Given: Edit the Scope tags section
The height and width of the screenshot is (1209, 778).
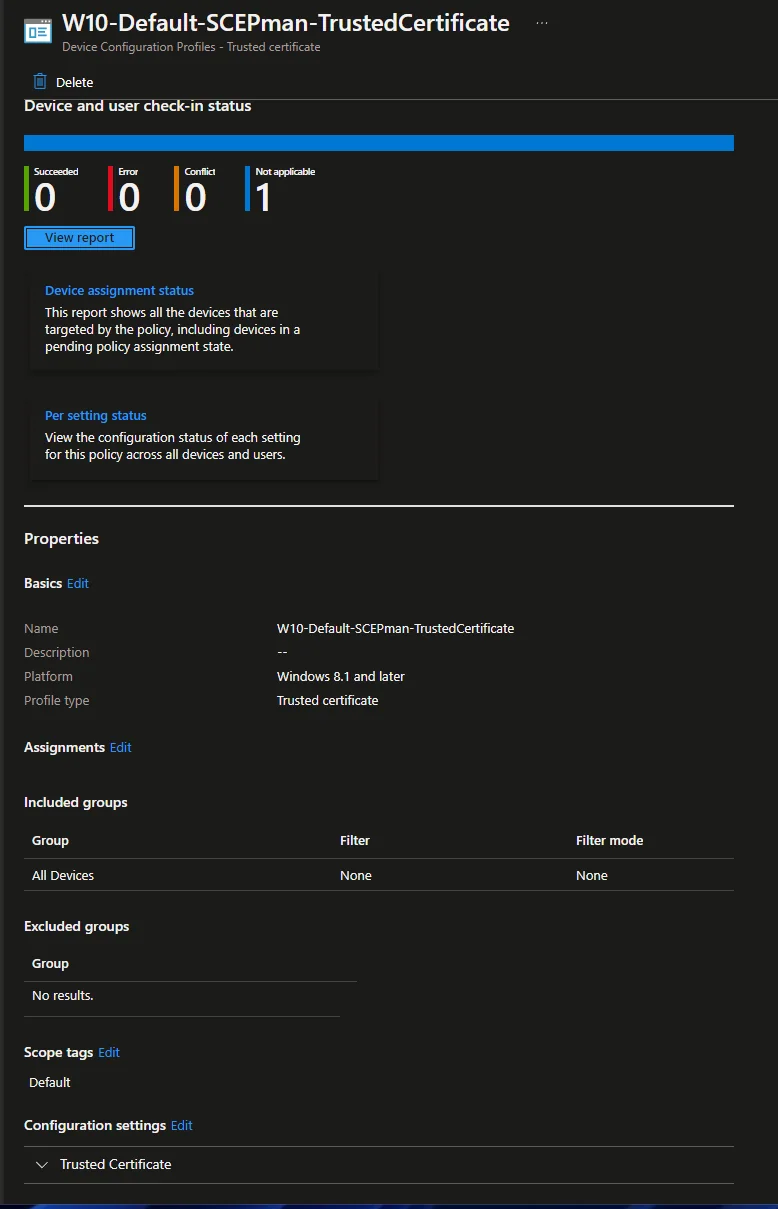Looking at the screenshot, I should pyautogui.click(x=109, y=1053).
